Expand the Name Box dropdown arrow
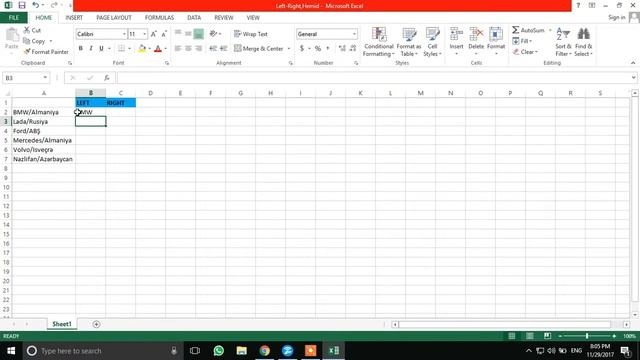This screenshot has width=640, height=360. (x=45, y=78)
